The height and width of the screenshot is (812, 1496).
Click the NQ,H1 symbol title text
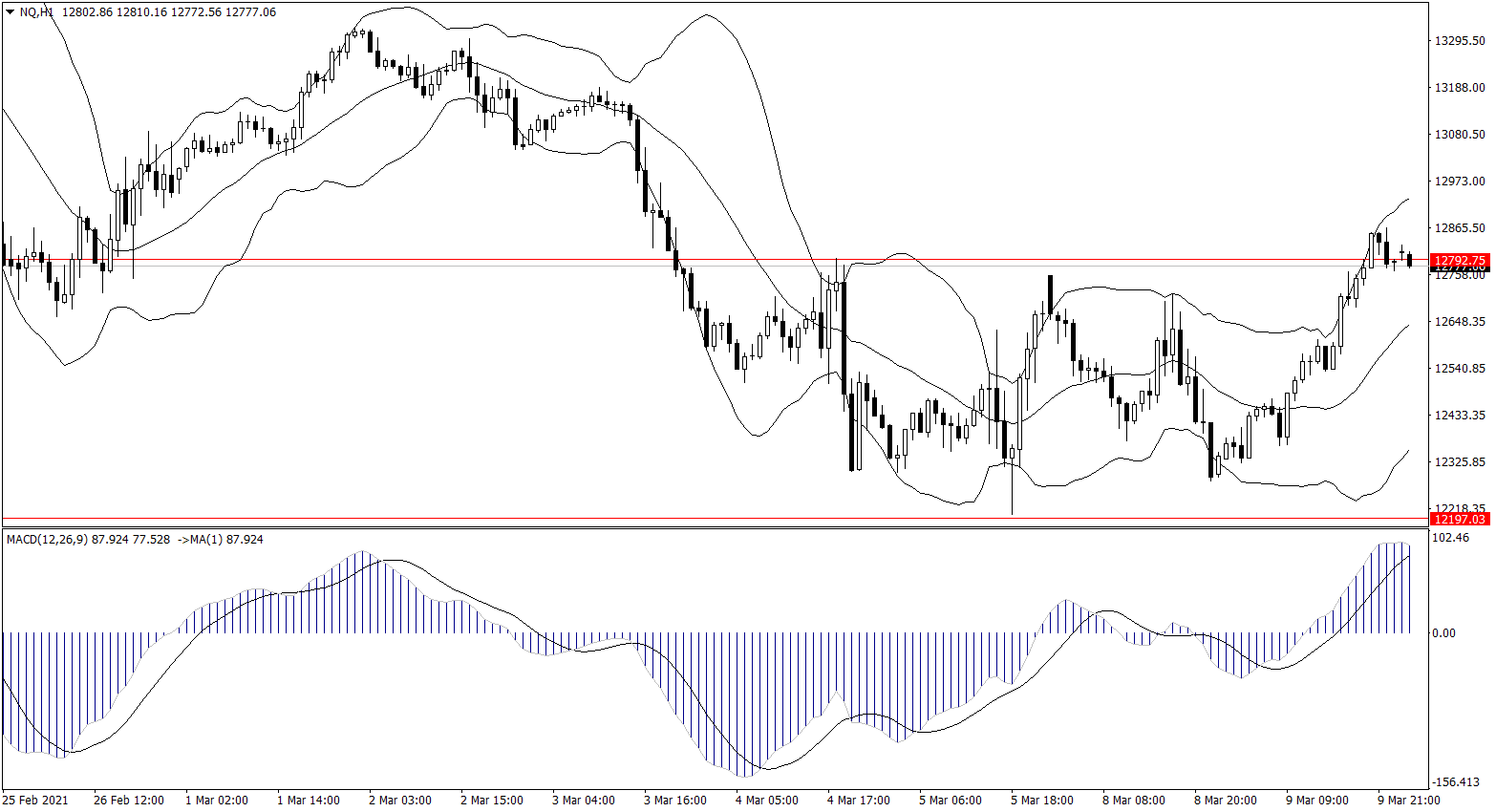tap(36, 12)
